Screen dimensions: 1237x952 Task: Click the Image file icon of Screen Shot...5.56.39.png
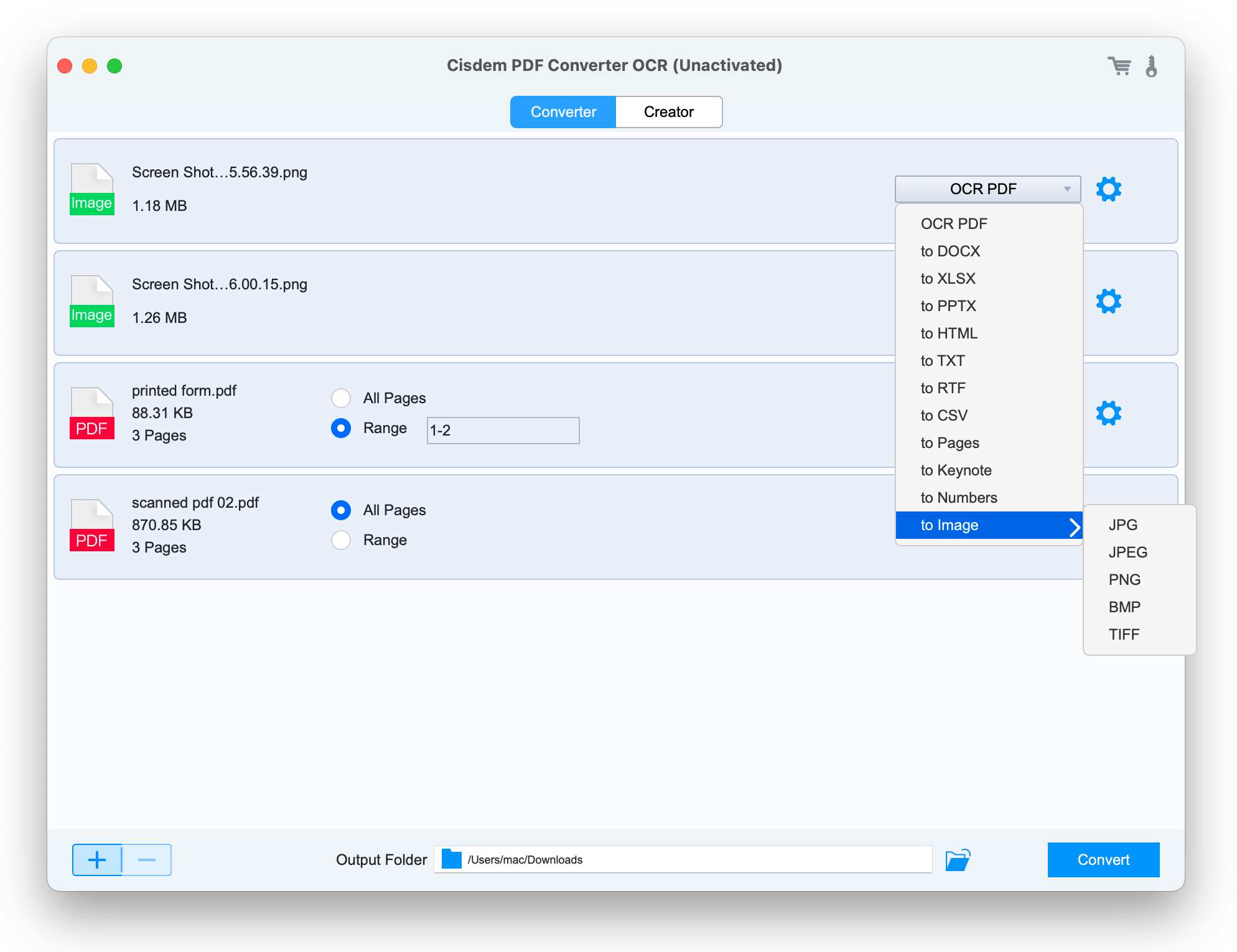pos(91,189)
